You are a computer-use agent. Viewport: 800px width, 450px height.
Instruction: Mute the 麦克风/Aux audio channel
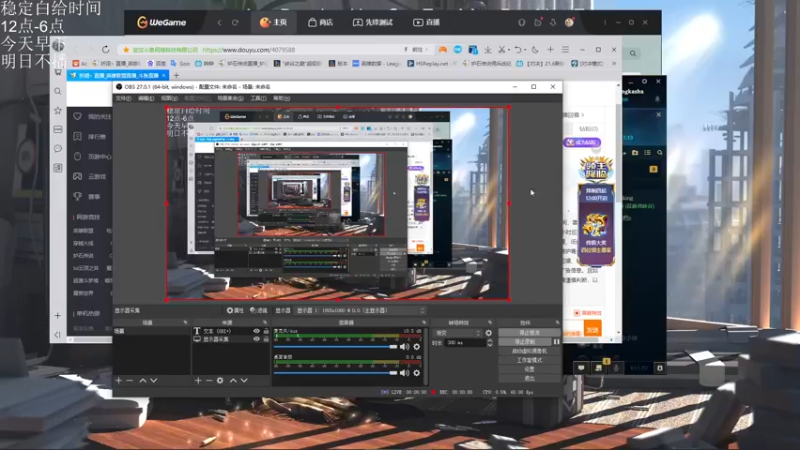[x=405, y=347]
